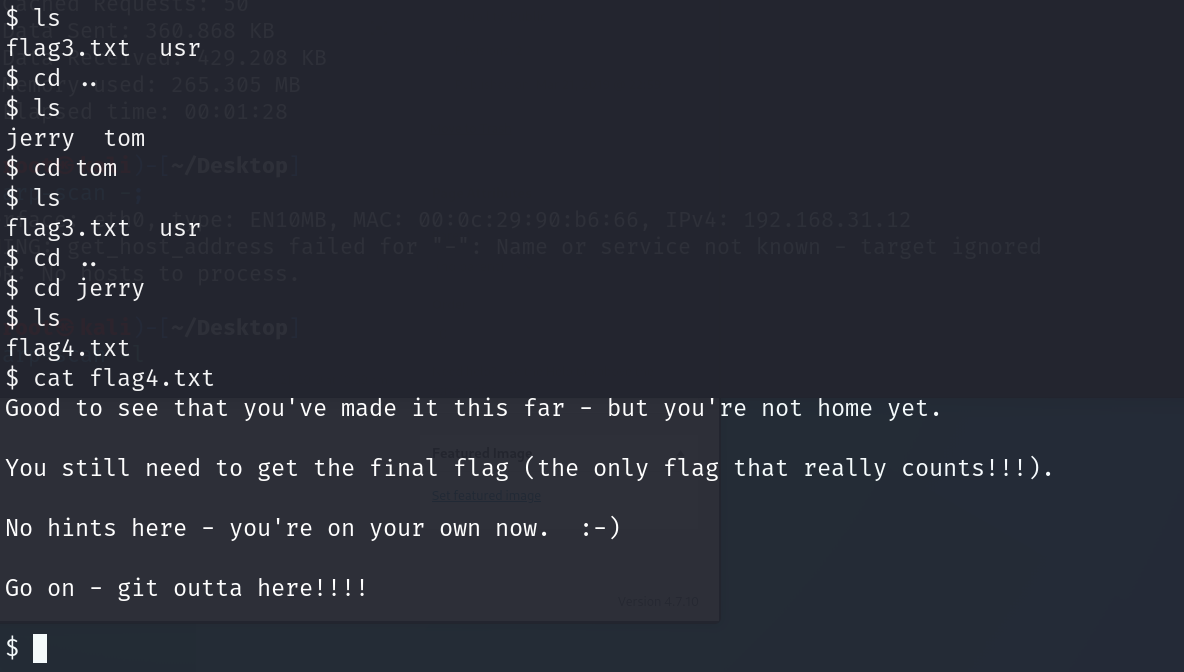Click the 'cat flag4.txt' command text
The image size is (1184, 672).
tap(124, 378)
